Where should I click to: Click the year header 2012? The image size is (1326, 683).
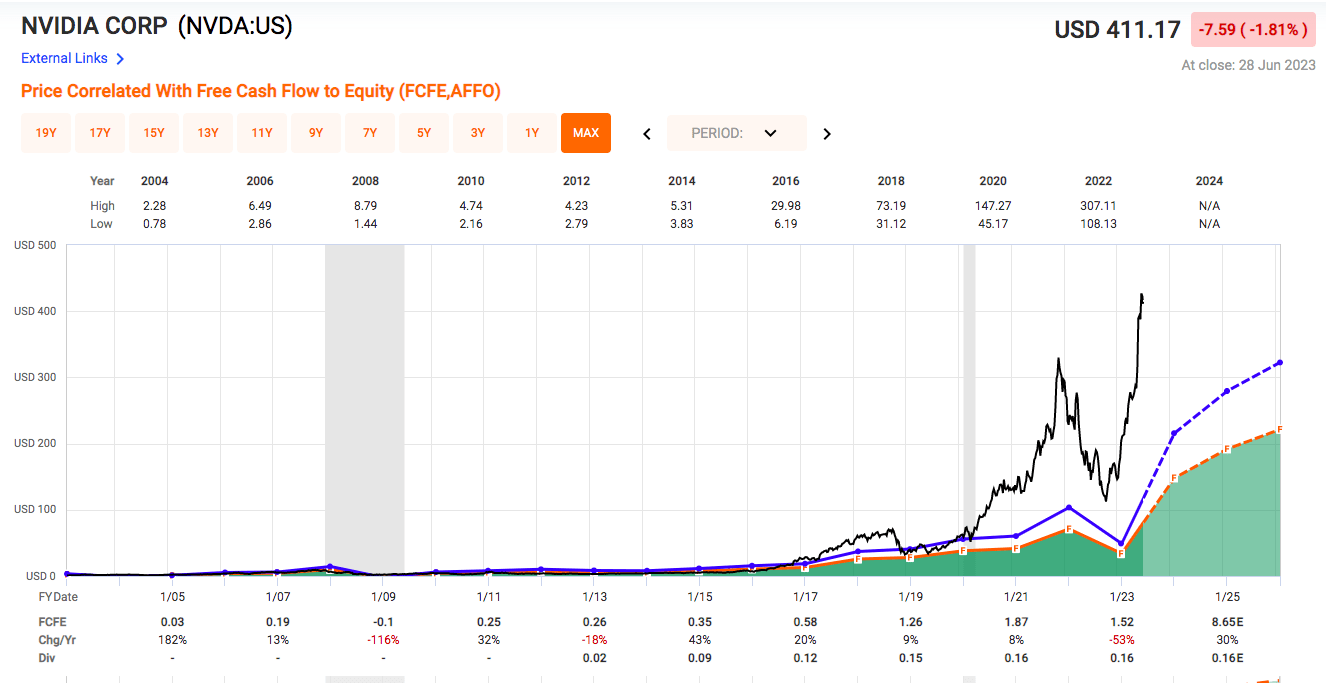point(577,181)
